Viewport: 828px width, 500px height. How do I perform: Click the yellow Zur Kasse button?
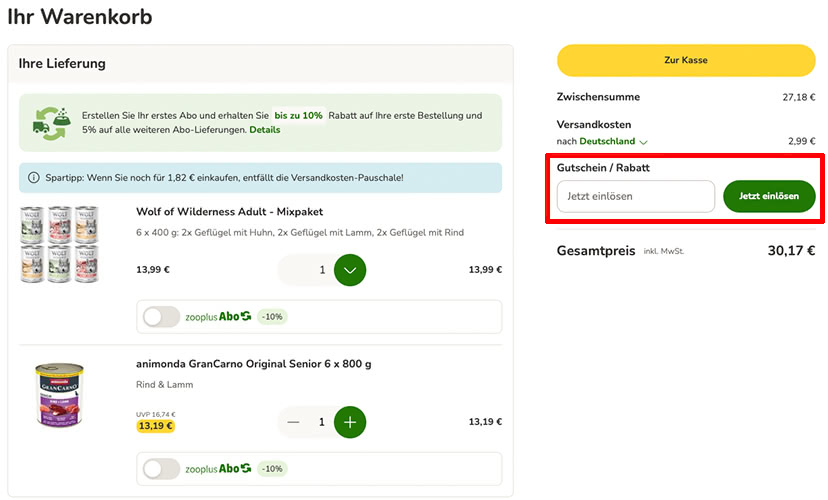pyautogui.click(x=686, y=60)
